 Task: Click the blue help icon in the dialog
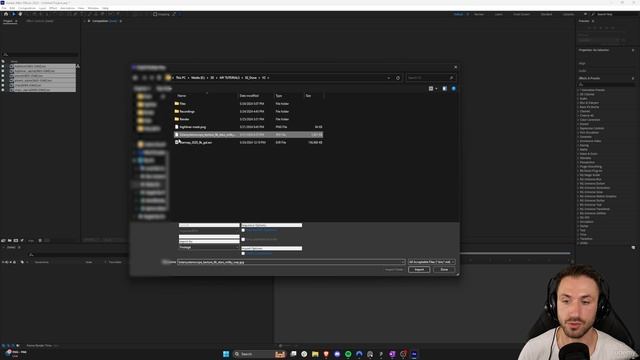[453, 88]
